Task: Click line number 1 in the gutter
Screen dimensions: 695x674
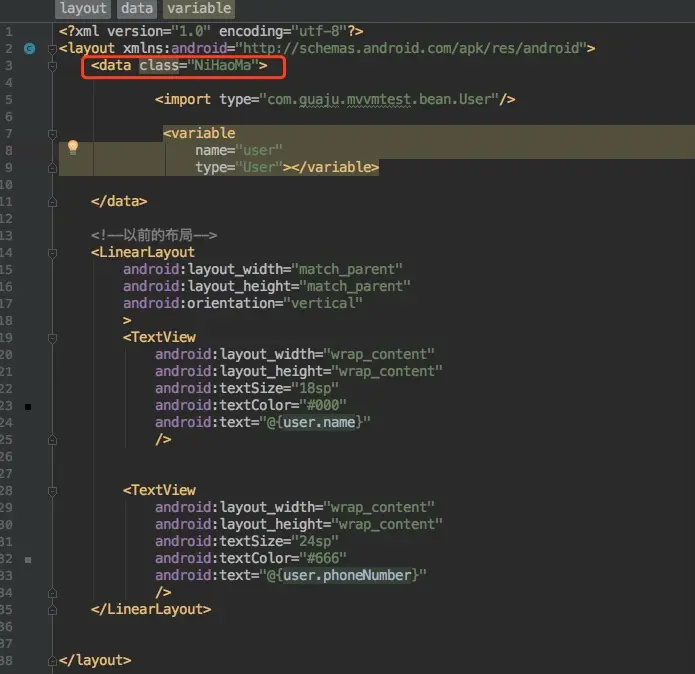Action: pos(8,31)
